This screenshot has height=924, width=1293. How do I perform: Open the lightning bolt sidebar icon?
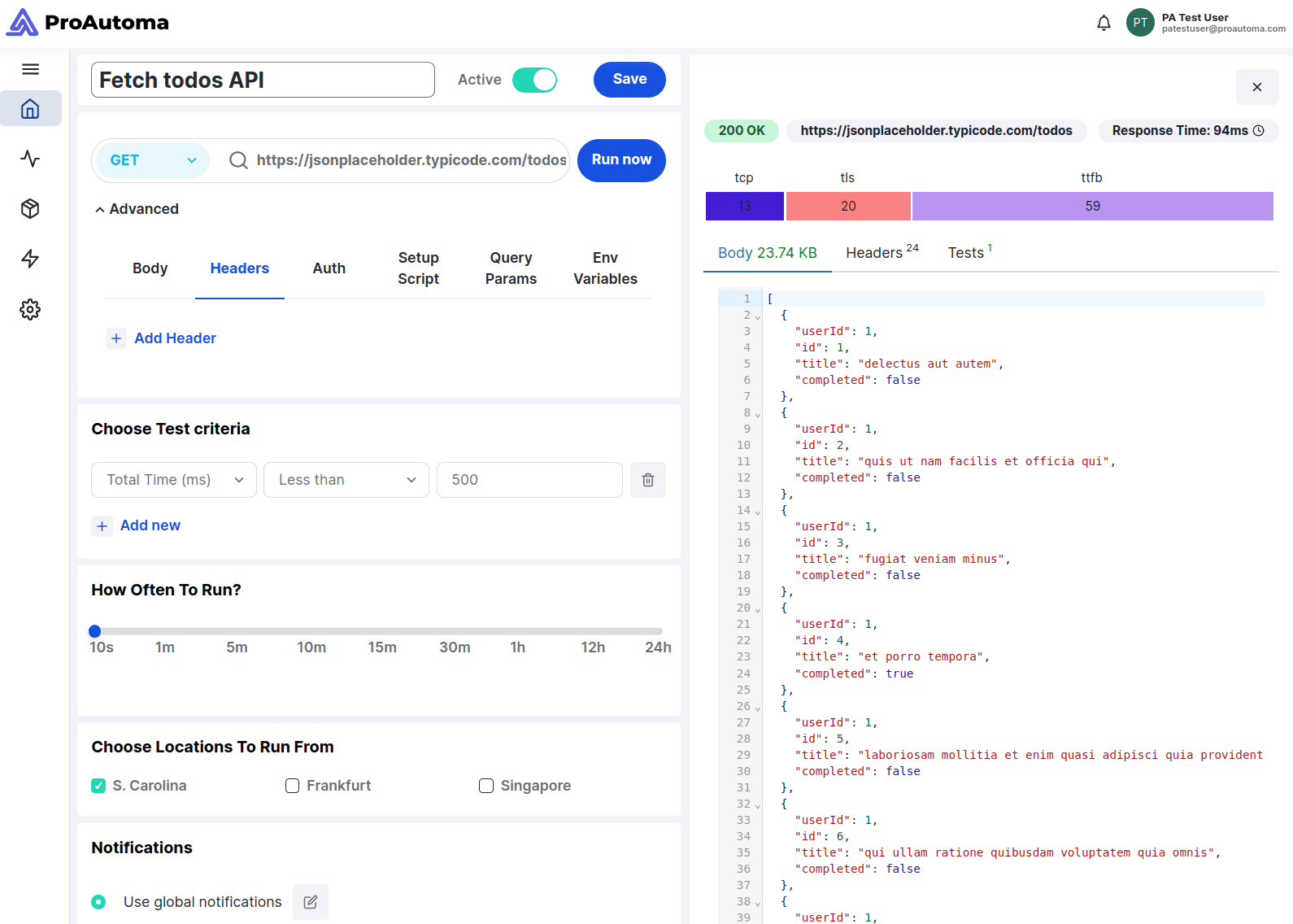pyautogui.click(x=30, y=259)
